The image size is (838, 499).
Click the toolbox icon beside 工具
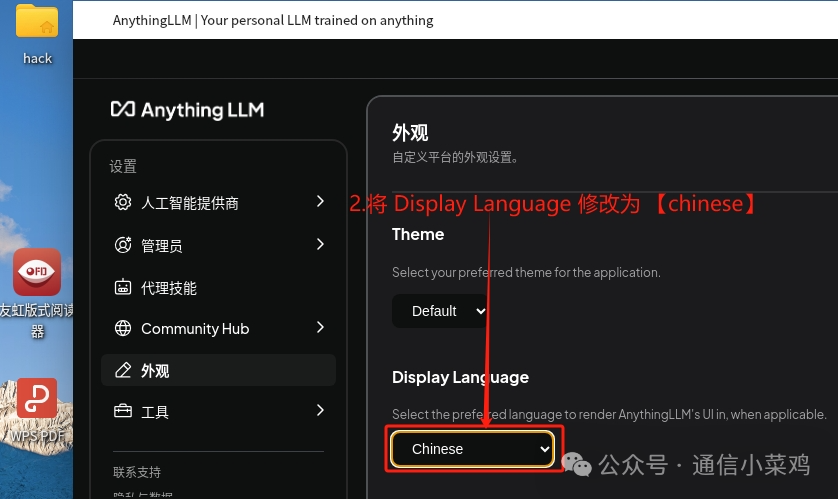coord(123,411)
